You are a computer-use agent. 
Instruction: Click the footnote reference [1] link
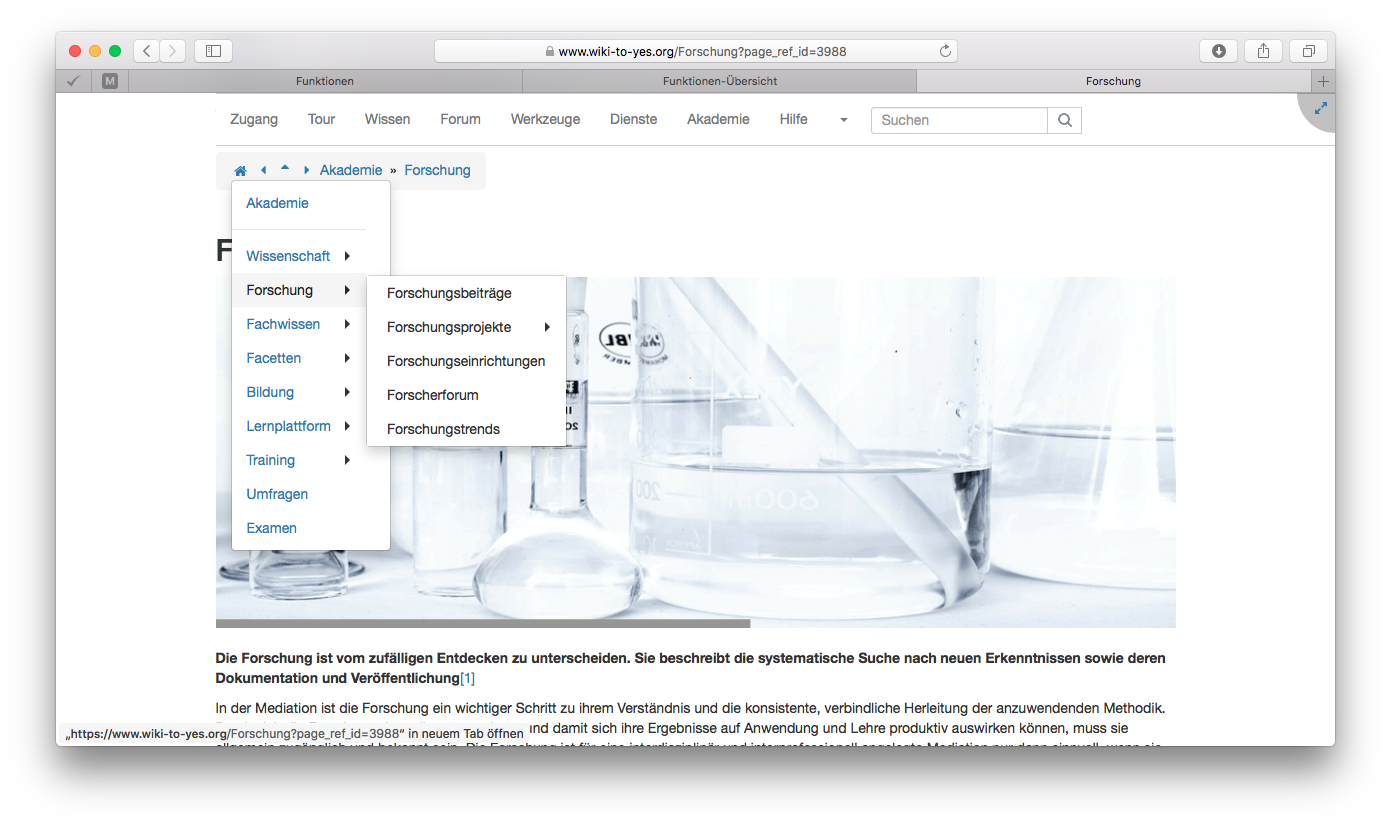pyautogui.click(x=467, y=678)
